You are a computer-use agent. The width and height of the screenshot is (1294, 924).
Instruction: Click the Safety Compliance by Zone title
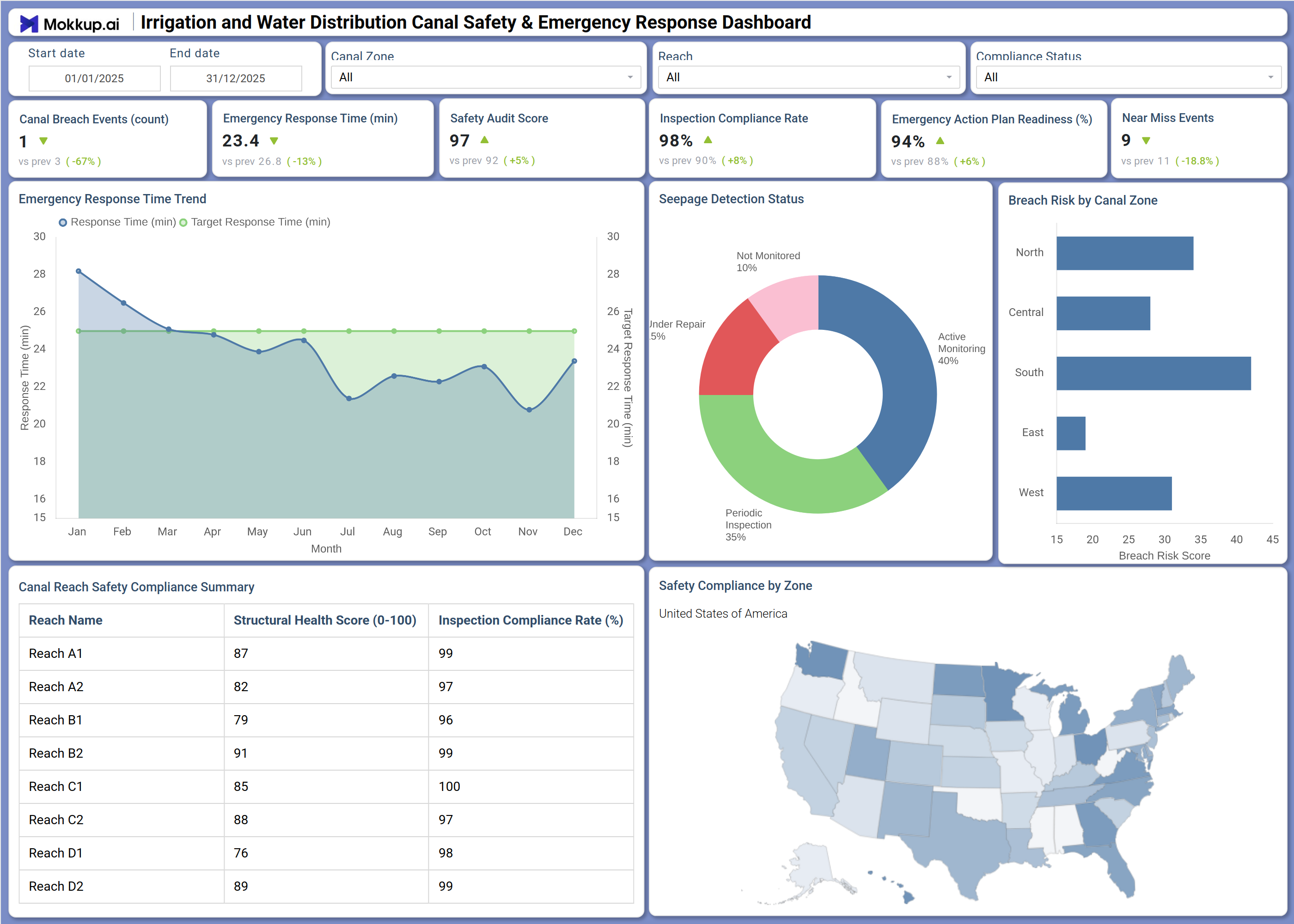[735, 585]
